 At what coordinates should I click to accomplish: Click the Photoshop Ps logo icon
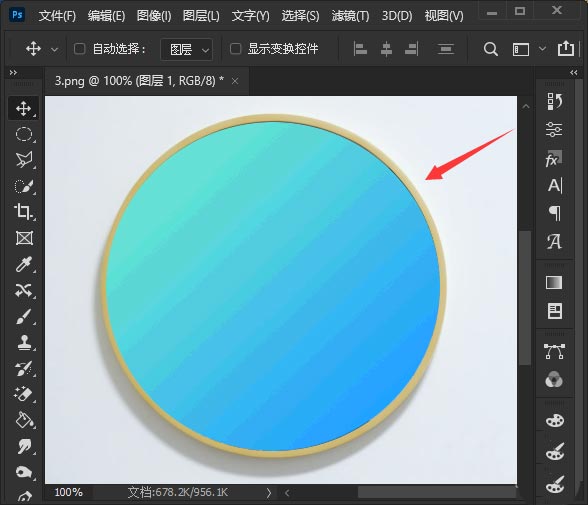(17, 15)
